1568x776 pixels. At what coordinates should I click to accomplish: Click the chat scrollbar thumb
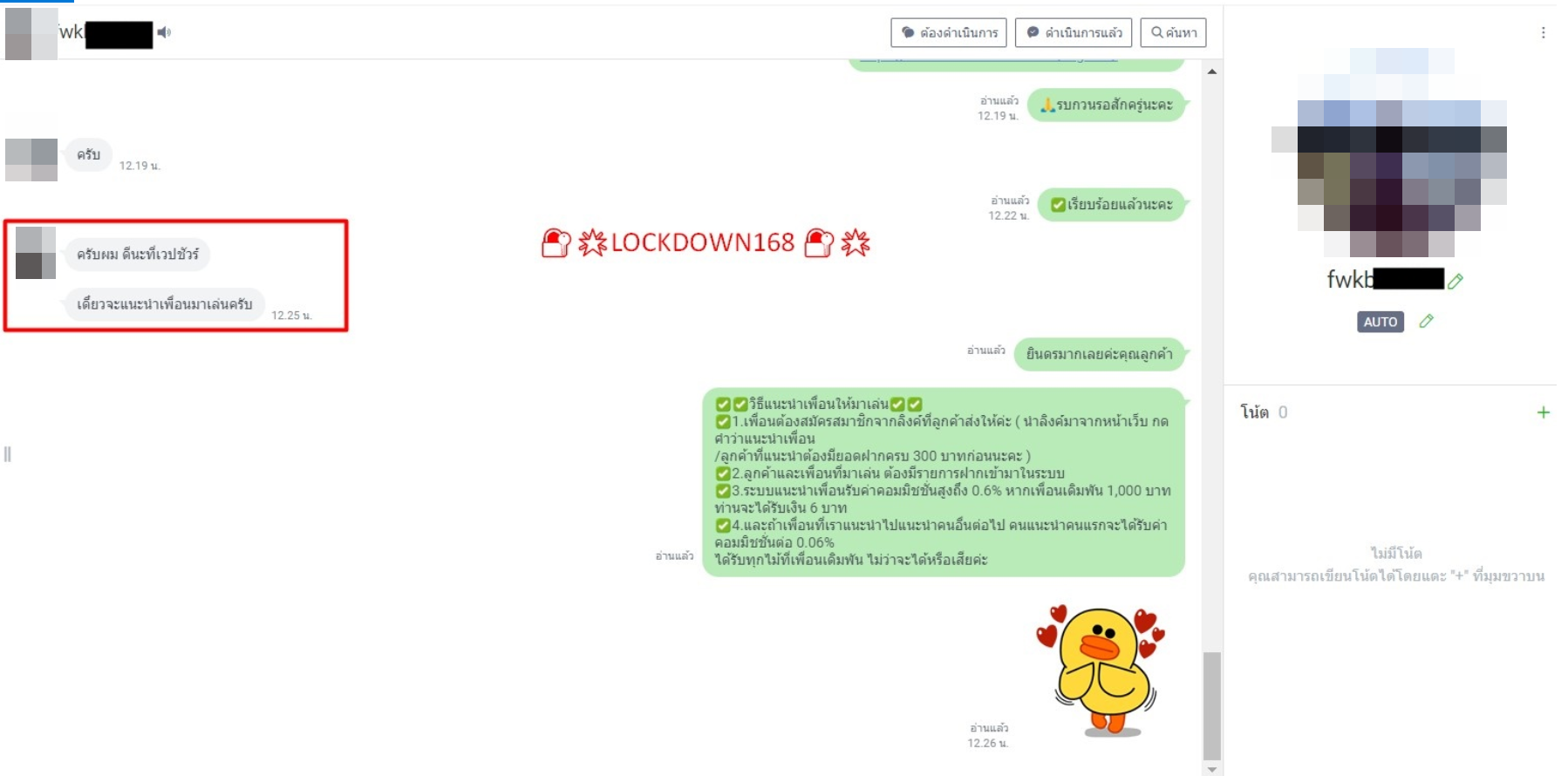tap(1211, 706)
